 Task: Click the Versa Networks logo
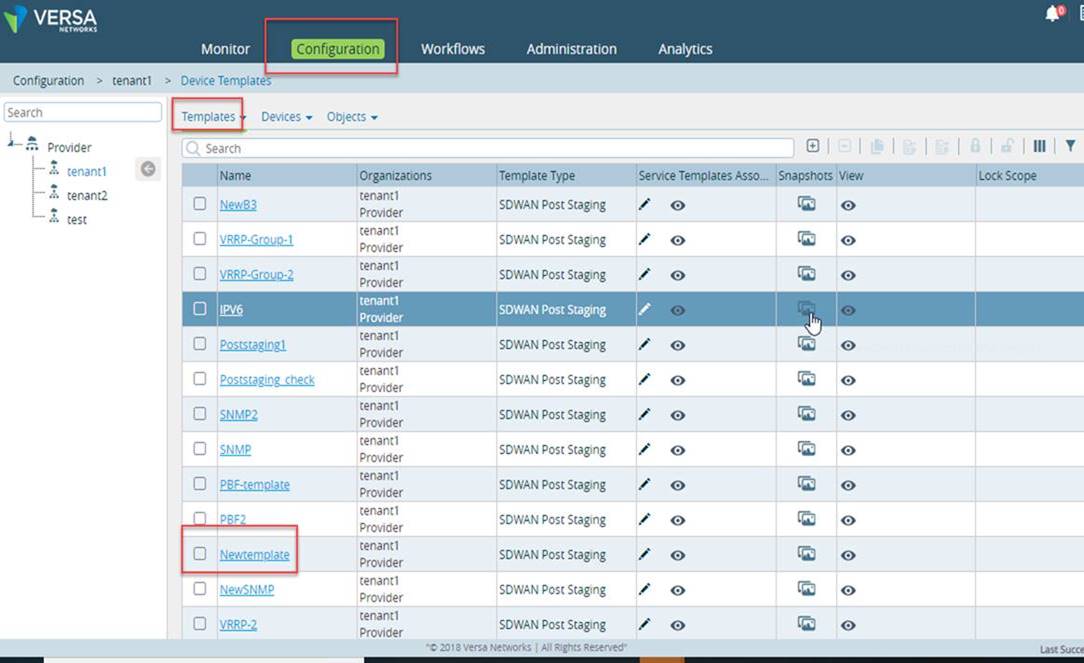(51, 19)
